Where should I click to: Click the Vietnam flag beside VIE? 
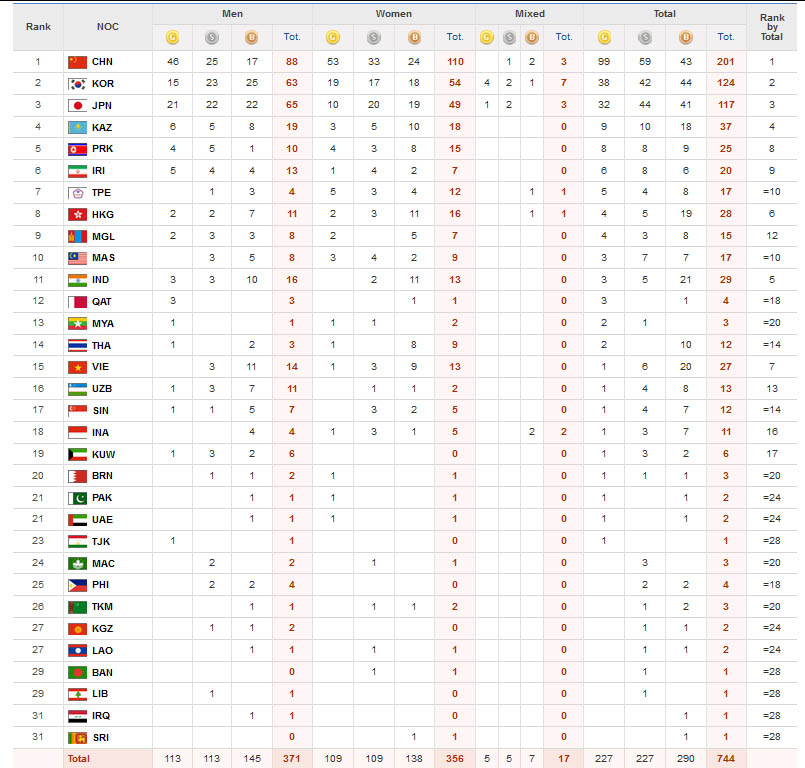[x=77, y=366]
